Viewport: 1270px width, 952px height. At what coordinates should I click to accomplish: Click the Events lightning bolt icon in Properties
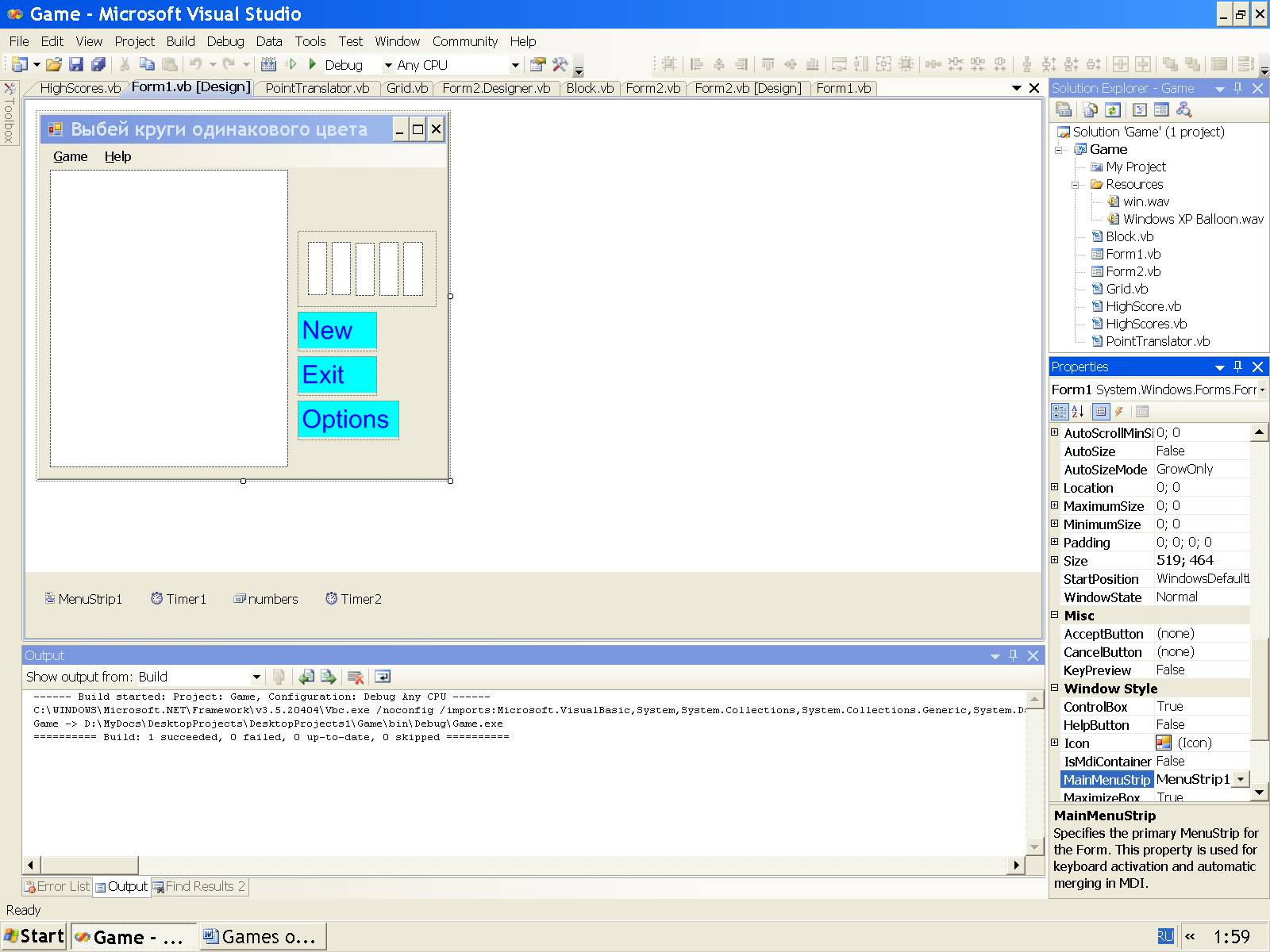[x=1119, y=412]
